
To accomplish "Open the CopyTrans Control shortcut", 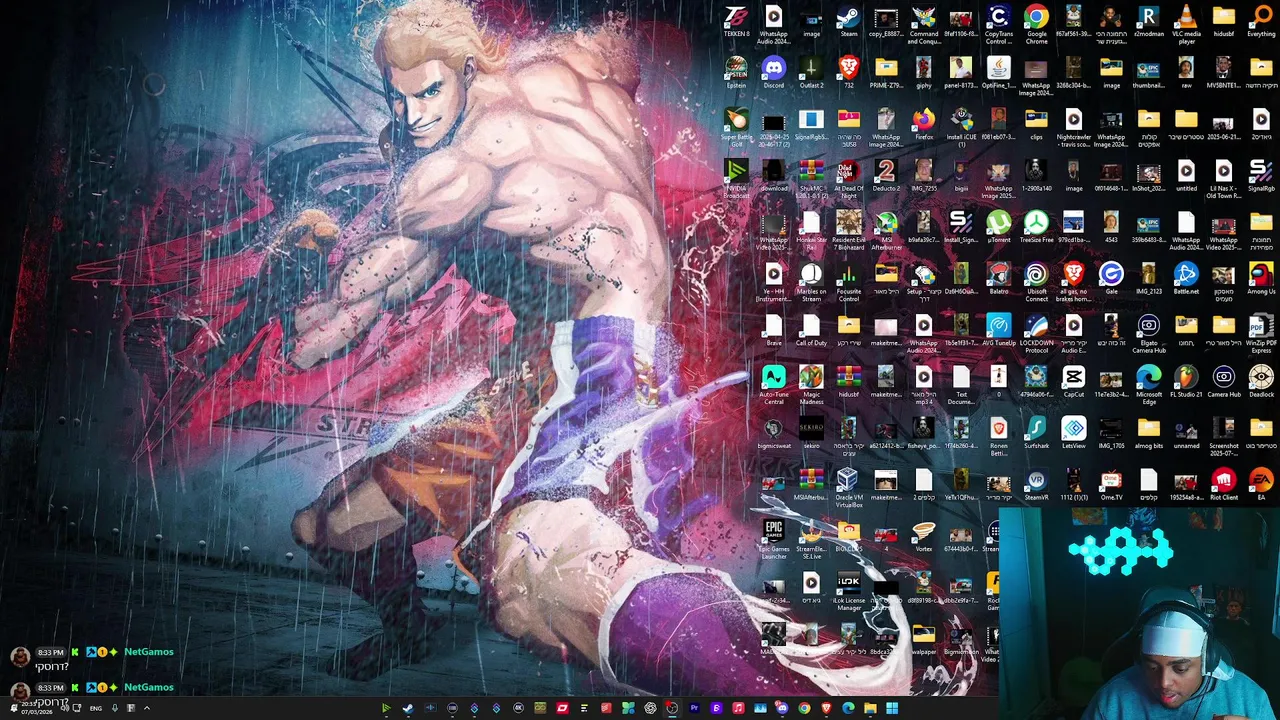I will pyautogui.click(x=998, y=24).
